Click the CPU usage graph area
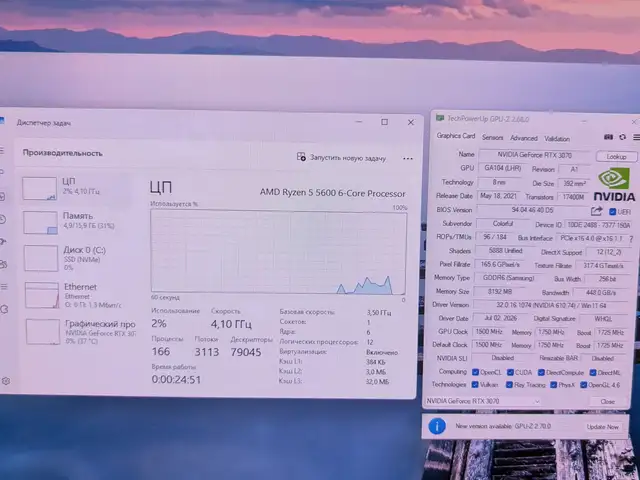Viewport: 640px width, 480px height. [x=278, y=252]
